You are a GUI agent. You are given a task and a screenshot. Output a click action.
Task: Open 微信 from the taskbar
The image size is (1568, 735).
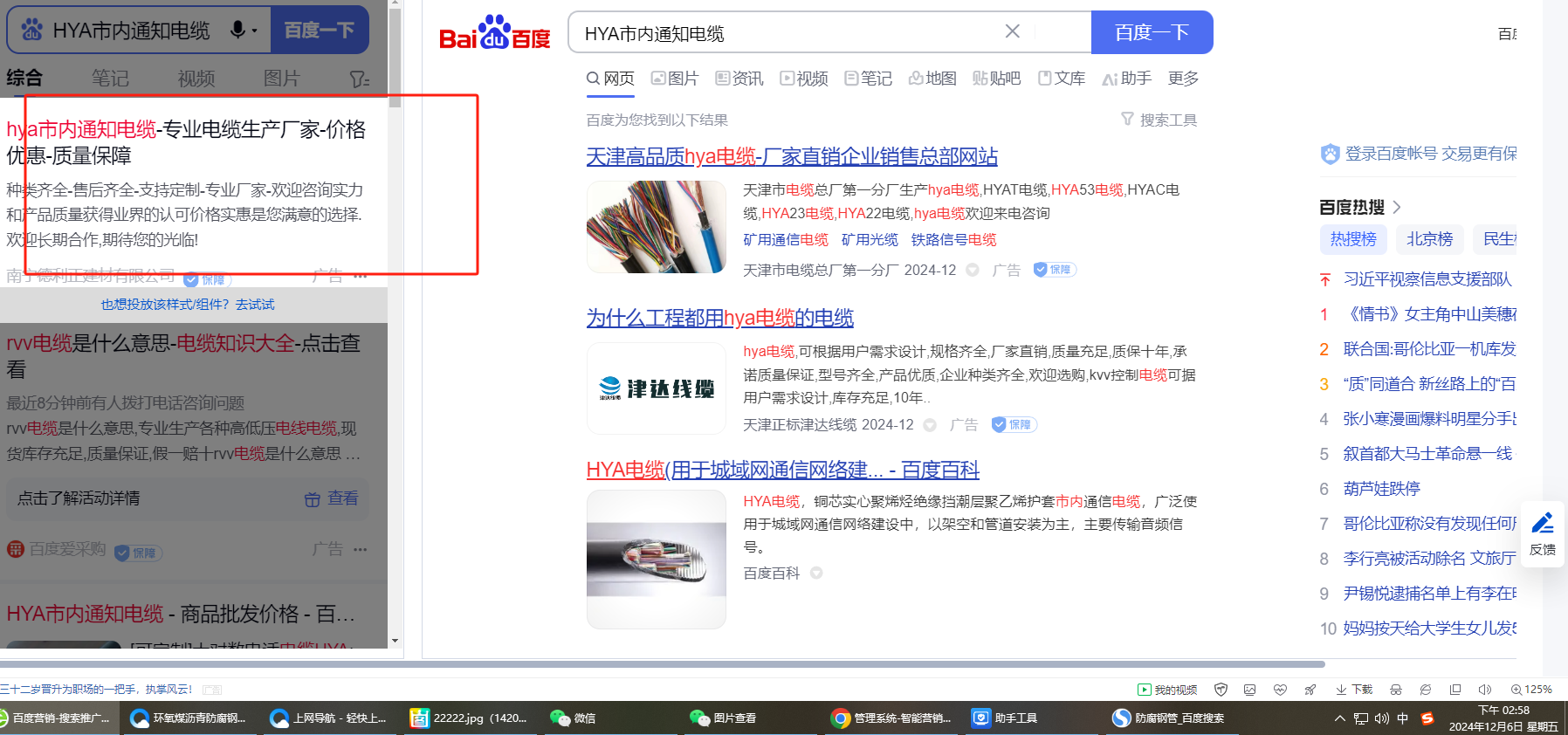(x=573, y=718)
